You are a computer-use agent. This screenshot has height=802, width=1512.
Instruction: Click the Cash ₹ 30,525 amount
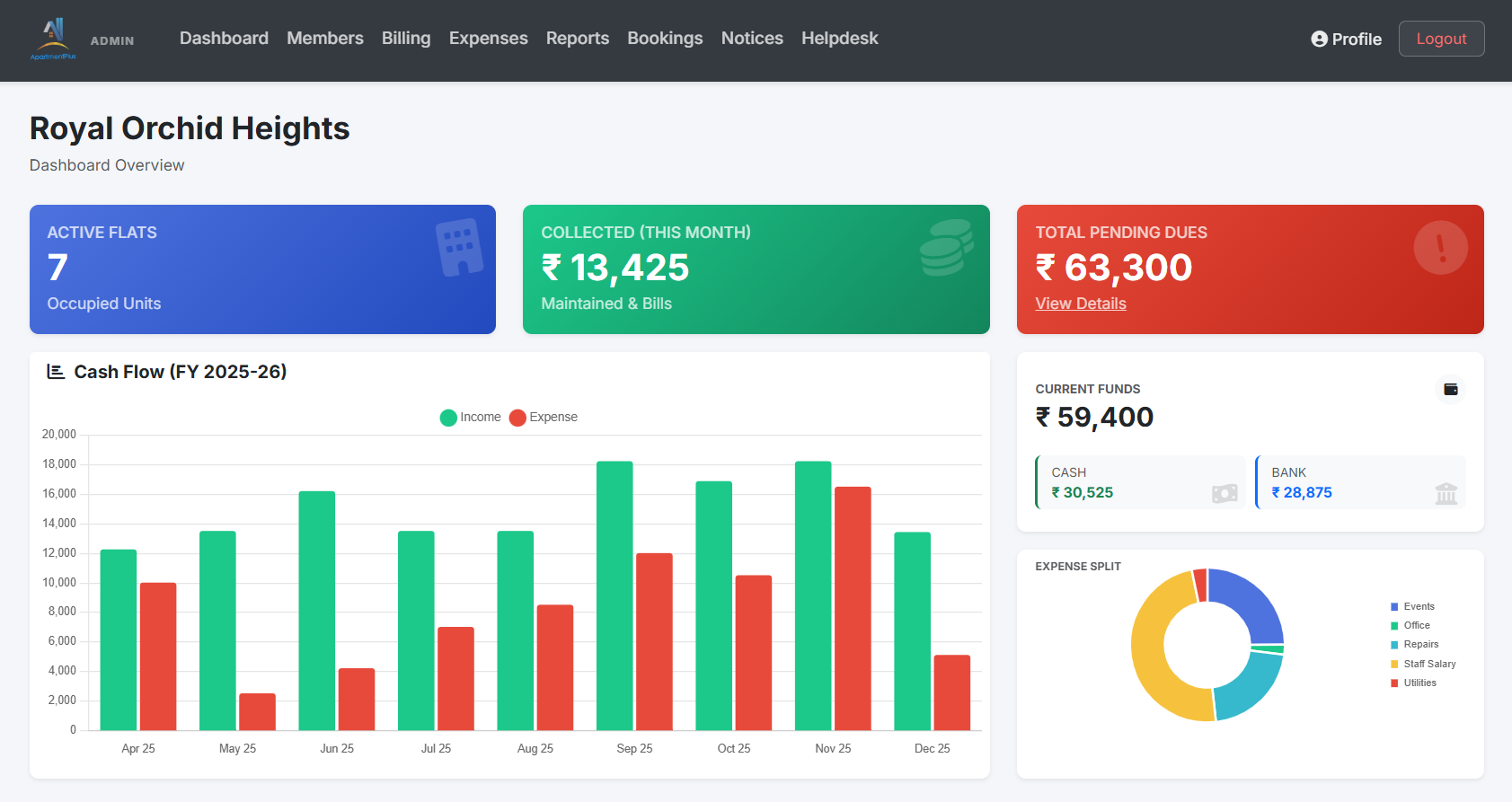tap(1082, 492)
